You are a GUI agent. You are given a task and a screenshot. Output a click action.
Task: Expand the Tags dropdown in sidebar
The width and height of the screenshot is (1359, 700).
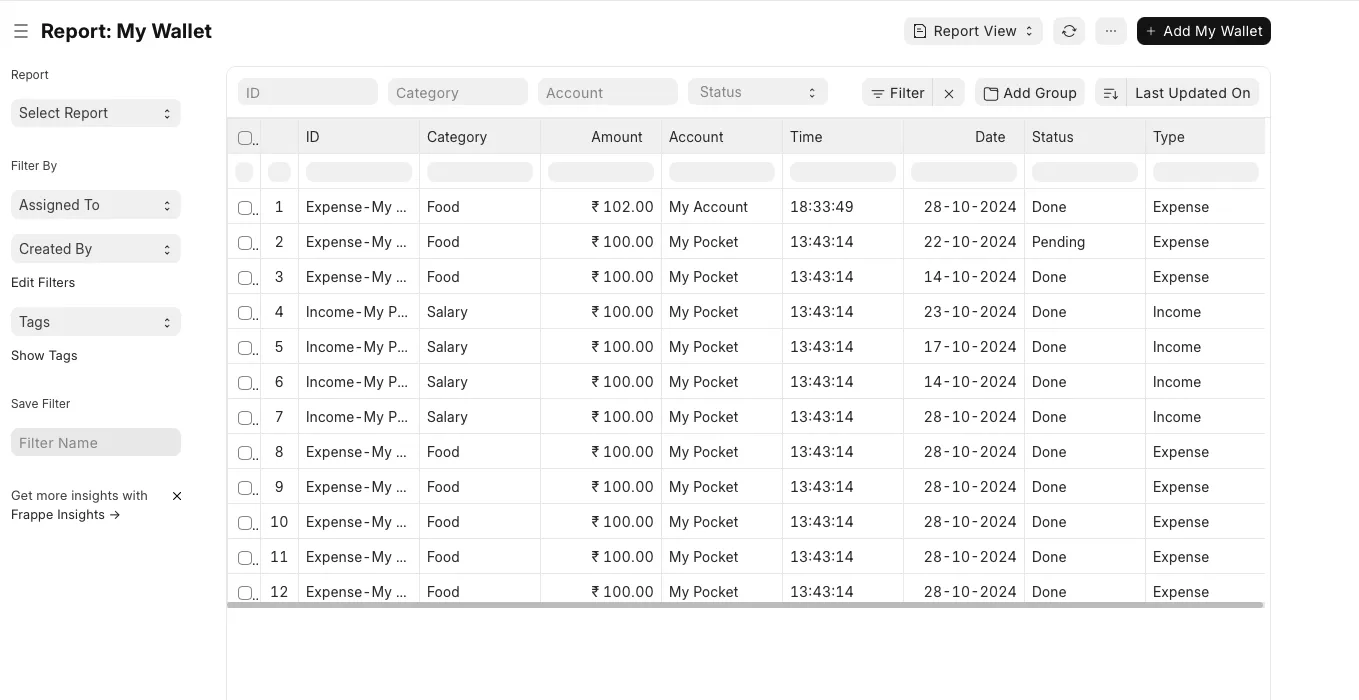(96, 322)
